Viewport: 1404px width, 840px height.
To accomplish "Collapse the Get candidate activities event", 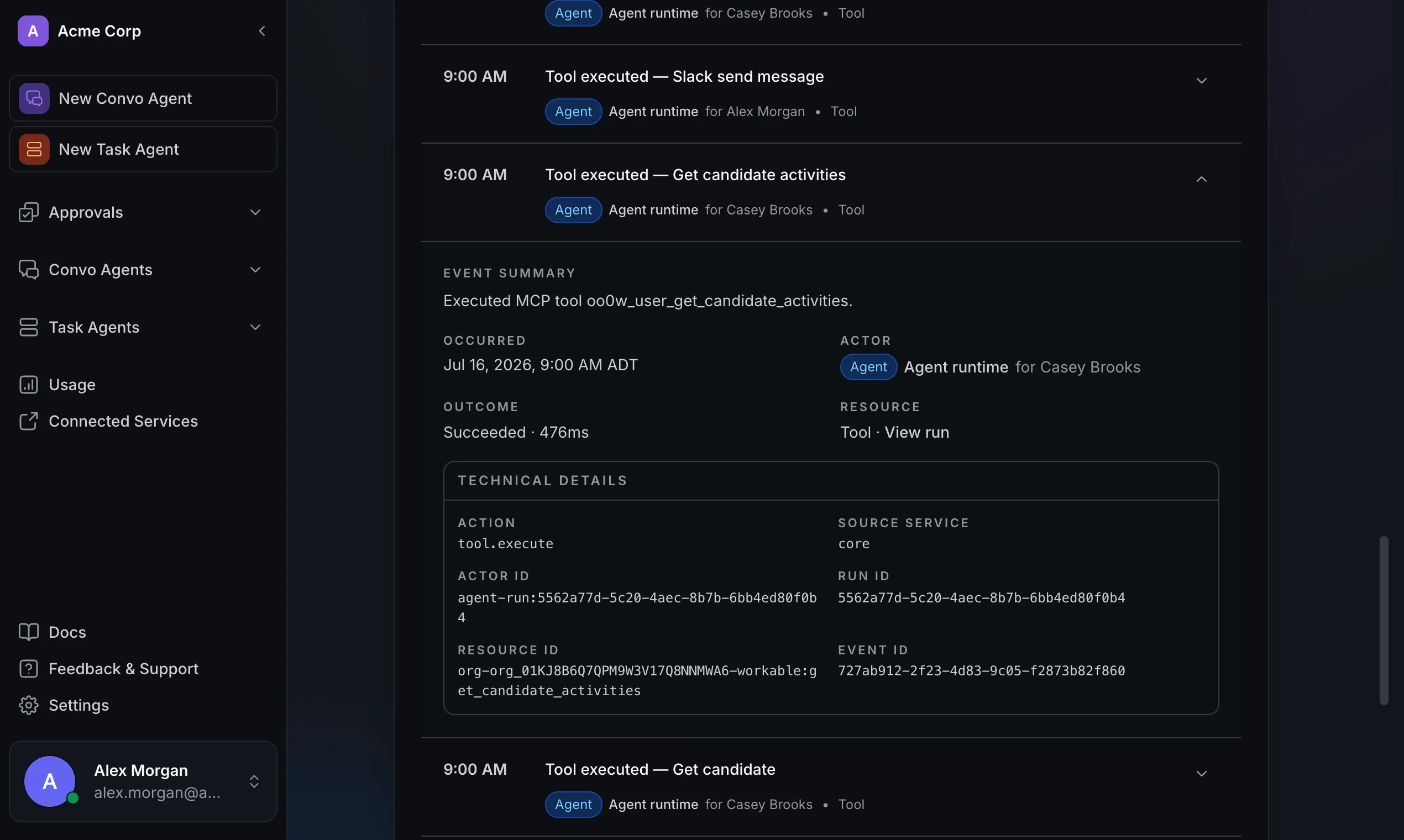I will pyautogui.click(x=1201, y=180).
